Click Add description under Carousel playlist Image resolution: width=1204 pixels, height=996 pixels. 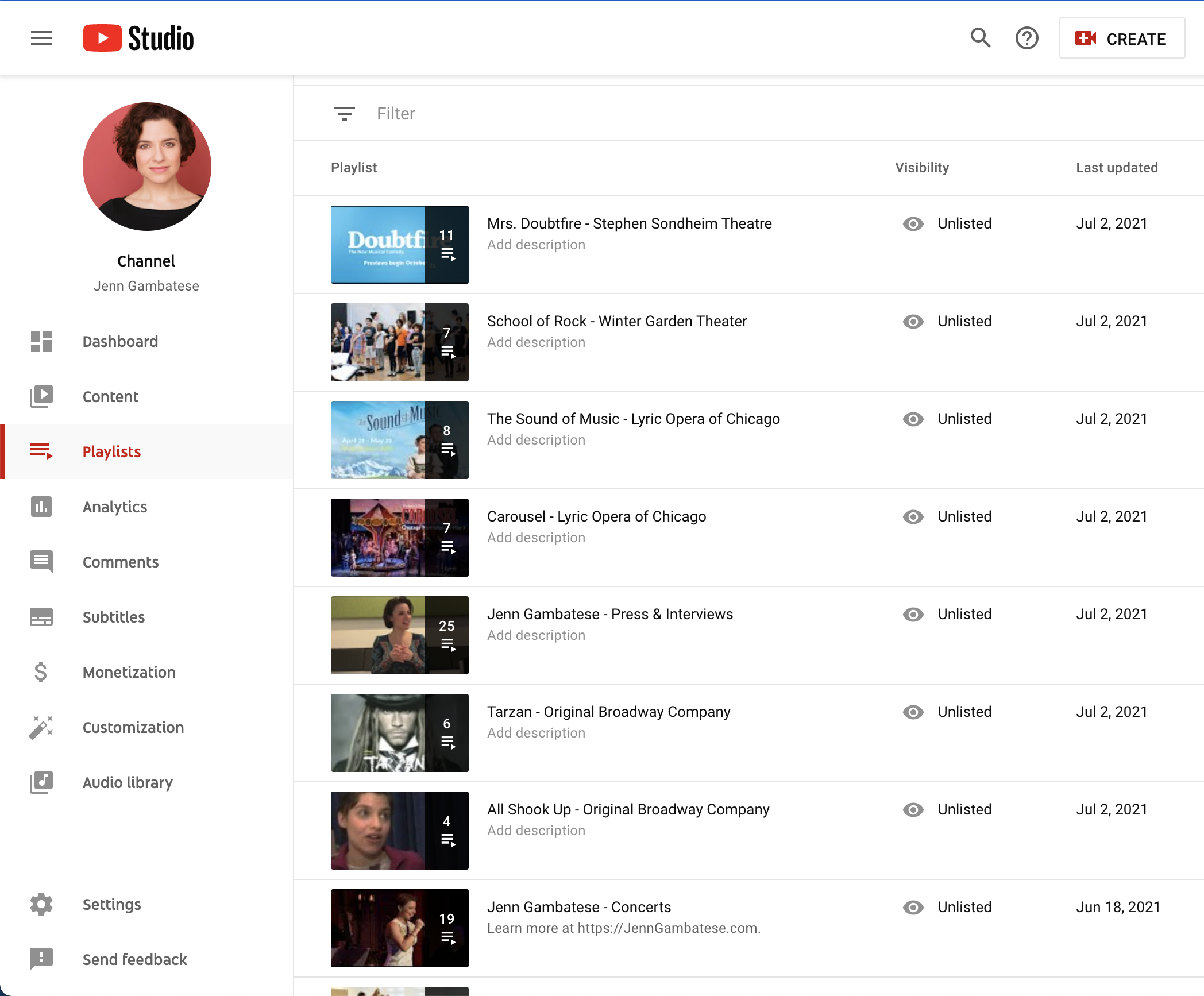(x=537, y=538)
